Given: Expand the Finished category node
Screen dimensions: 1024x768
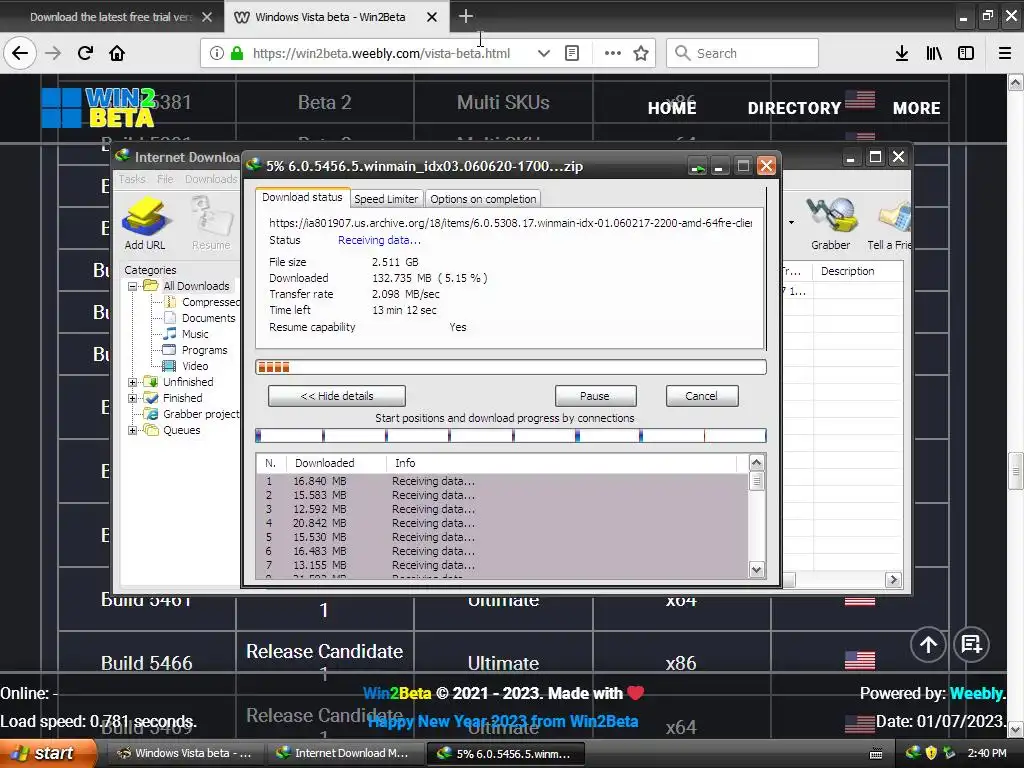Looking at the screenshot, I should (133, 398).
